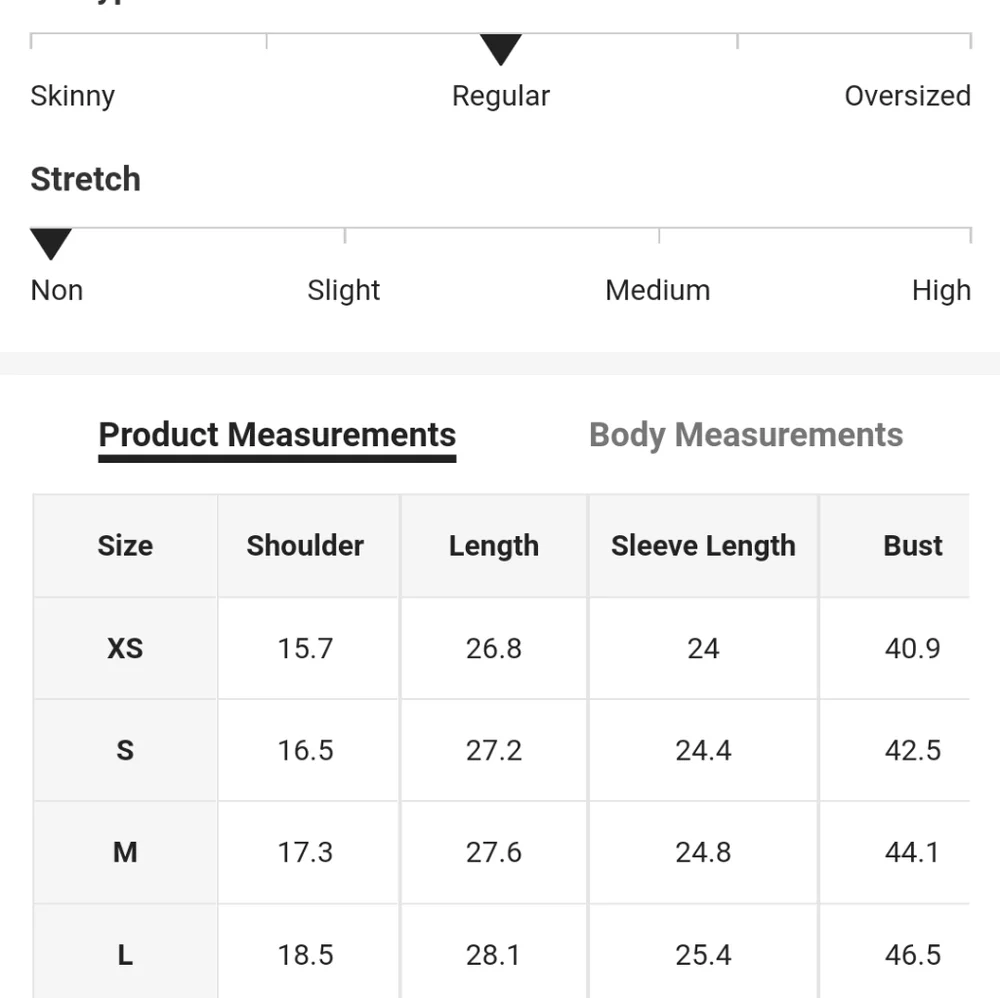Click the High stretch label

click(941, 291)
